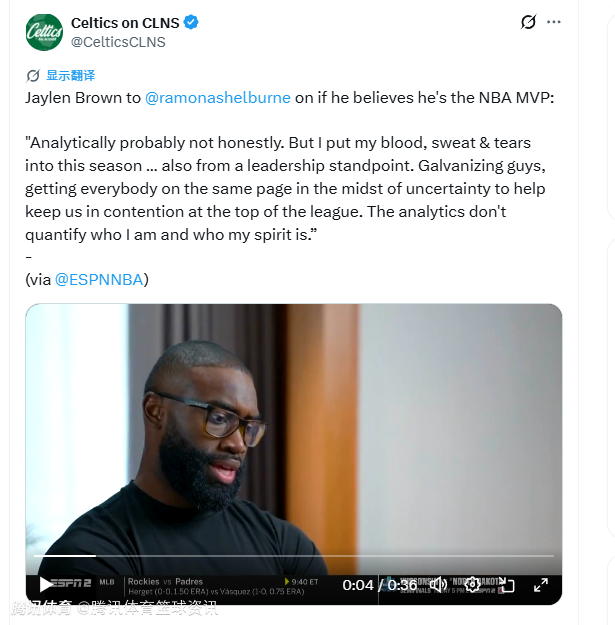
Task: Click the translate icon beside 显示翻译
Action: (x=33, y=76)
